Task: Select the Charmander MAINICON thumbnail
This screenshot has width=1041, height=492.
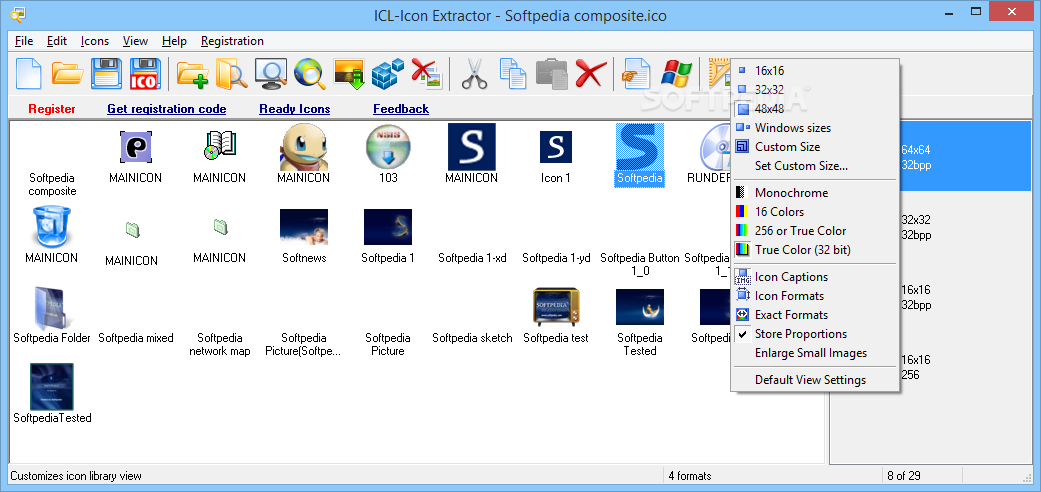Action: tap(303, 147)
